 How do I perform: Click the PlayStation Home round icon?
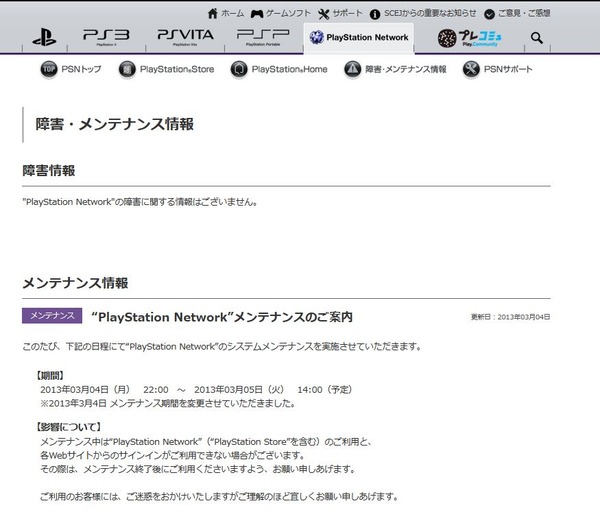click(x=239, y=70)
